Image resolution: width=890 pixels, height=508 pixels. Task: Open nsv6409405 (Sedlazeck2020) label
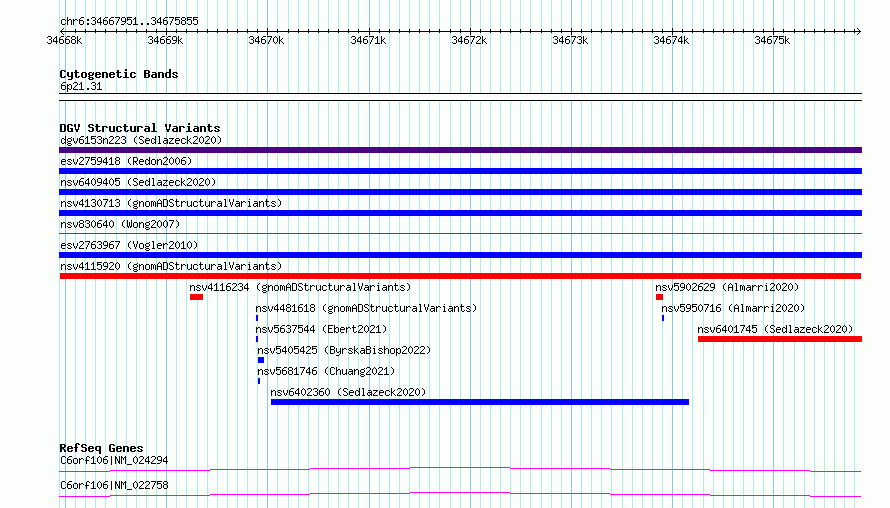(x=138, y=182)
